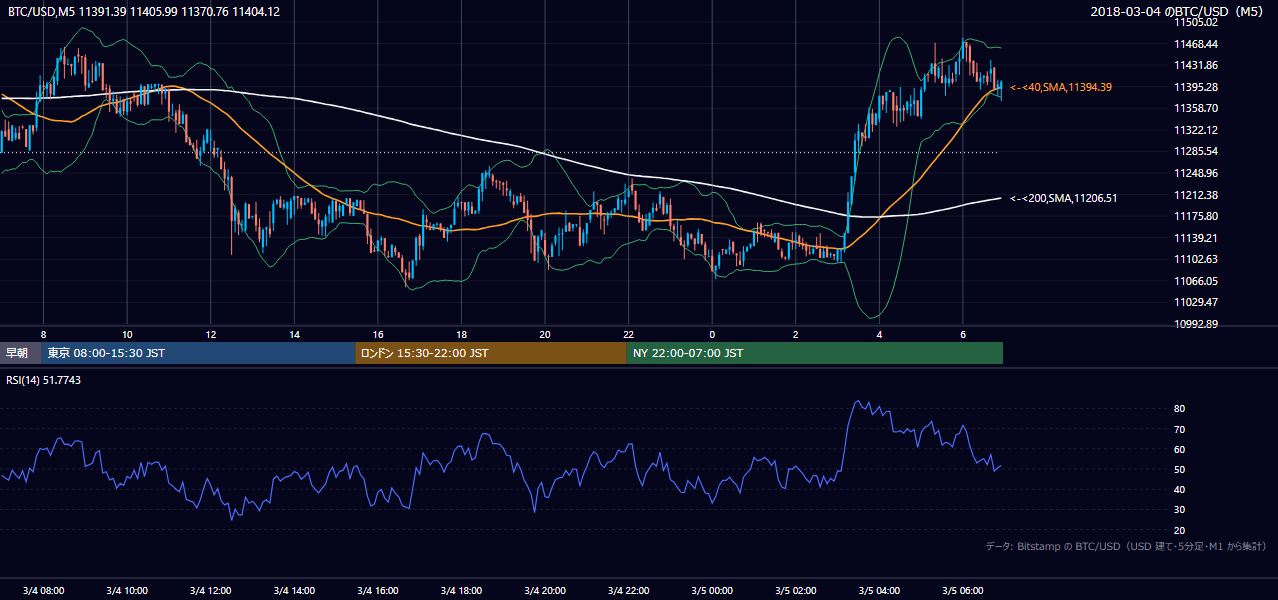Viewport: 1278px width, 600px height.
Task: Click hour label 14 under price chart
Action: click(294, 334)
